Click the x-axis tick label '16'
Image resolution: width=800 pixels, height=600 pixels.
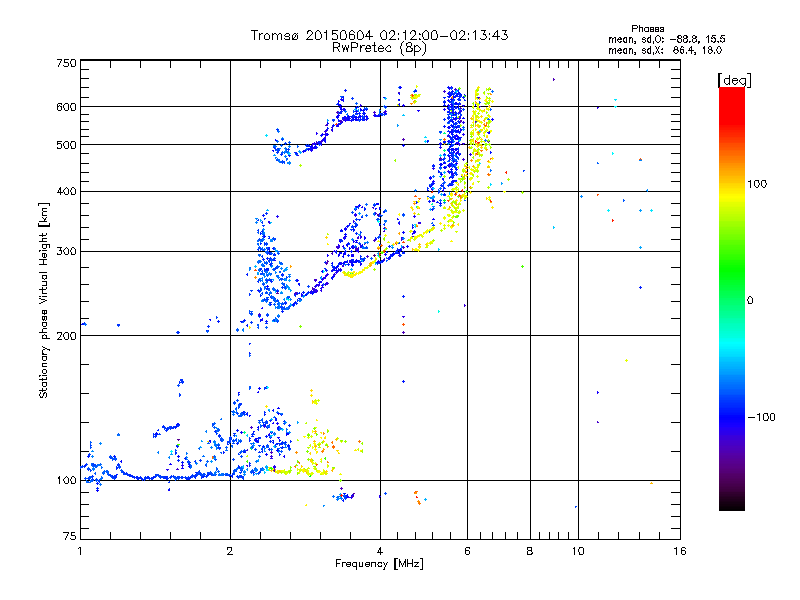pos(680,551)
